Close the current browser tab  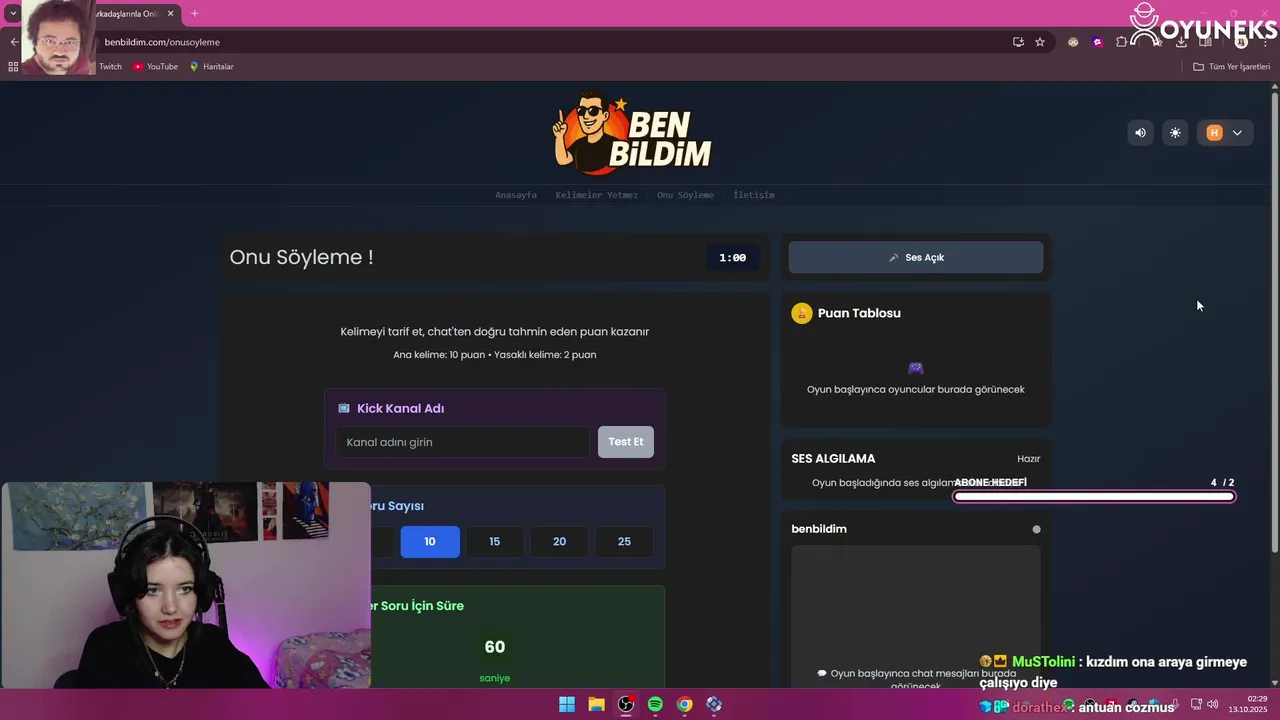170,13
